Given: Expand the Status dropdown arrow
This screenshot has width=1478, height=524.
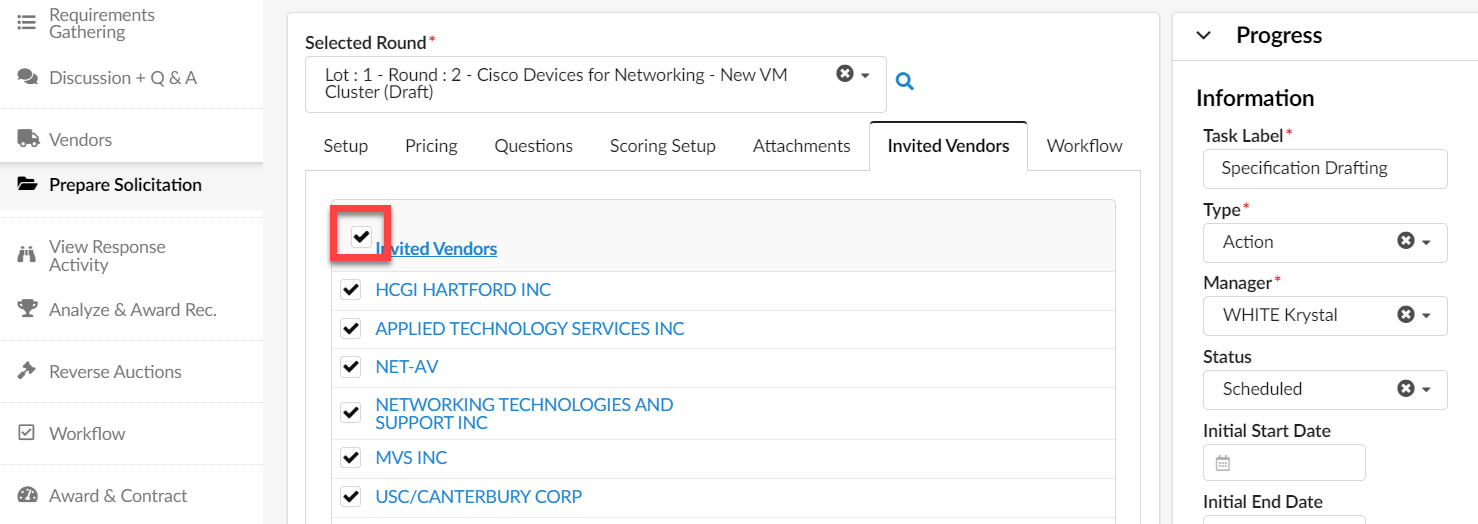Looking at the screenshot, I should tap(1427, 390).
